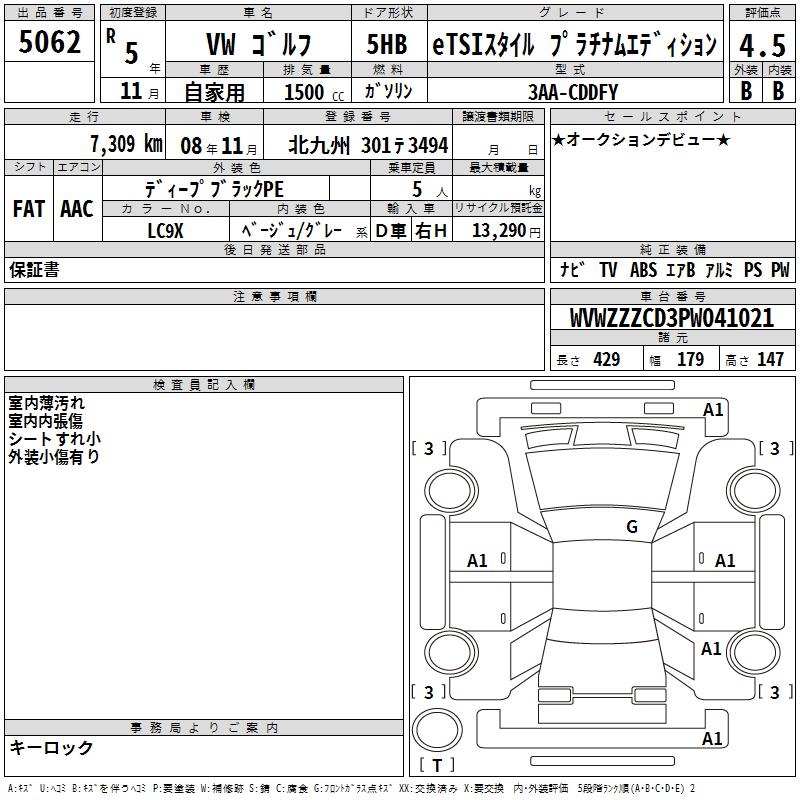Click the model code 3AA-CDDFY
800x800 pixels.
573,92
